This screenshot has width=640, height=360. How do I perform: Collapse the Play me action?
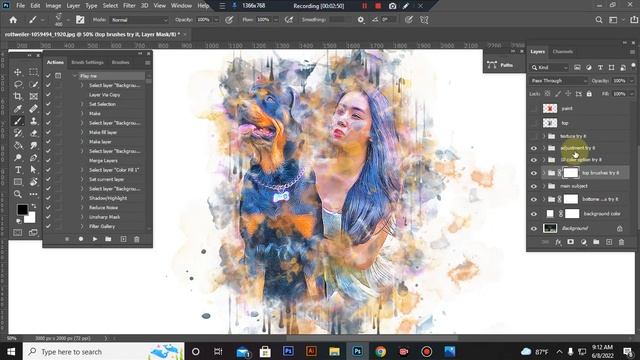coord(75,76)
